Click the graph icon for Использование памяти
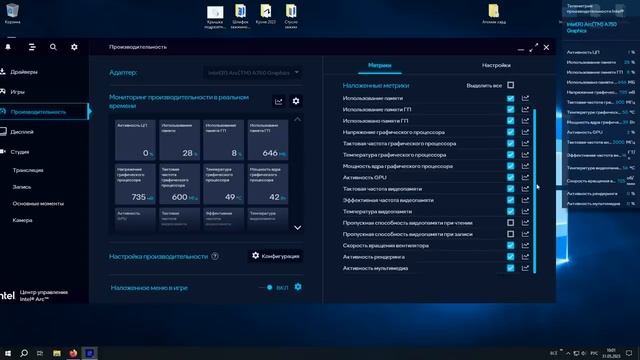 (x=525, y=98)
